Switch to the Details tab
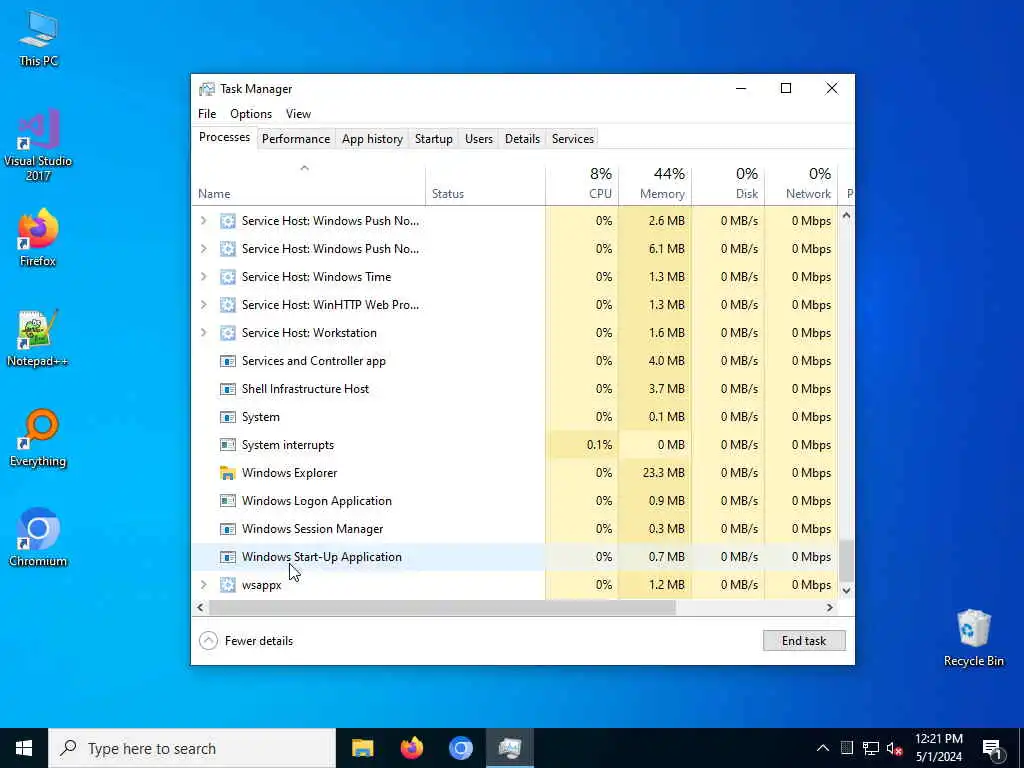Viewport: 1024px width, 768px height. [x=522, y=138]
